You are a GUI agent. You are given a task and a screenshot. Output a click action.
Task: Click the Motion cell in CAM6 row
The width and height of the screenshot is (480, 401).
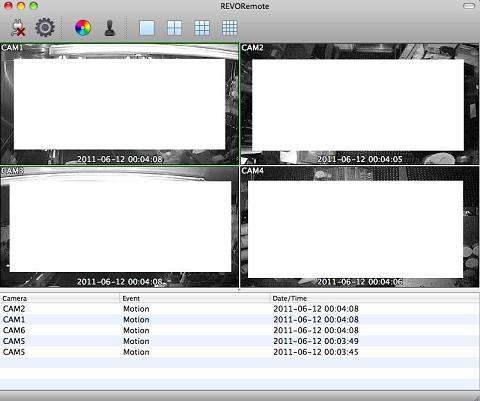136,330
